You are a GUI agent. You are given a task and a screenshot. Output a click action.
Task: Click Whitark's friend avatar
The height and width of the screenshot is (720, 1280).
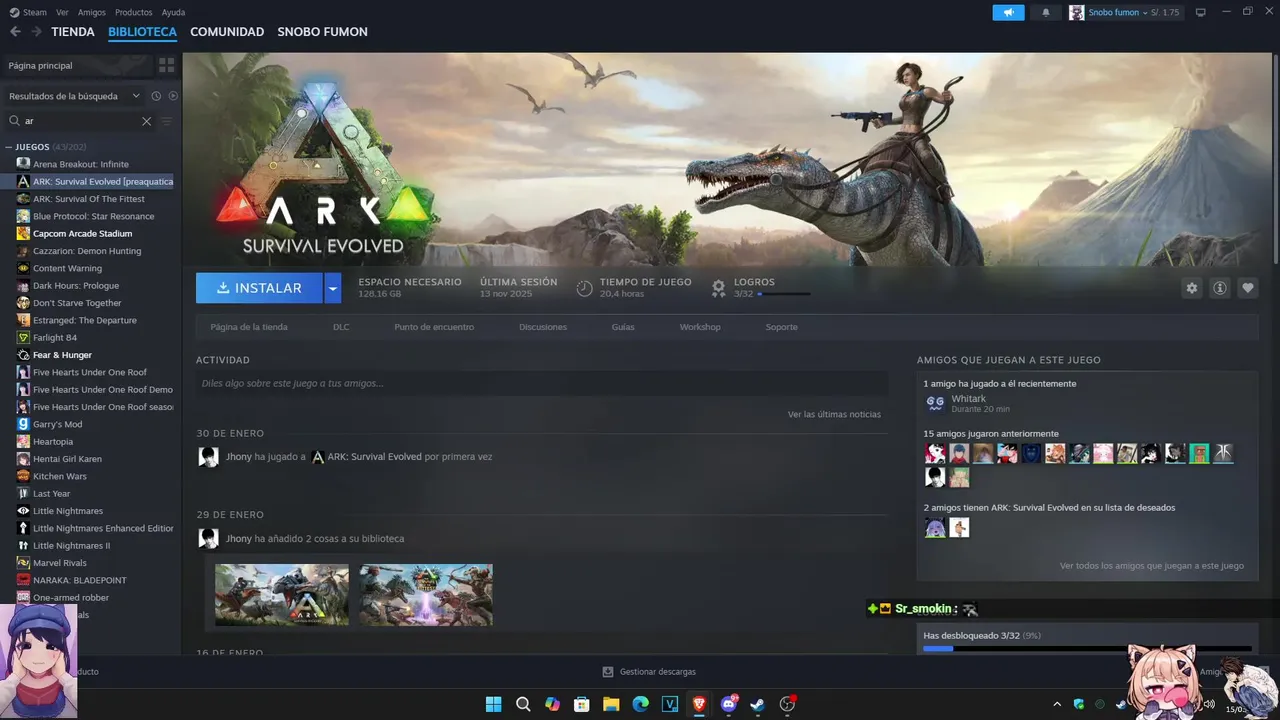coord(935,403)
